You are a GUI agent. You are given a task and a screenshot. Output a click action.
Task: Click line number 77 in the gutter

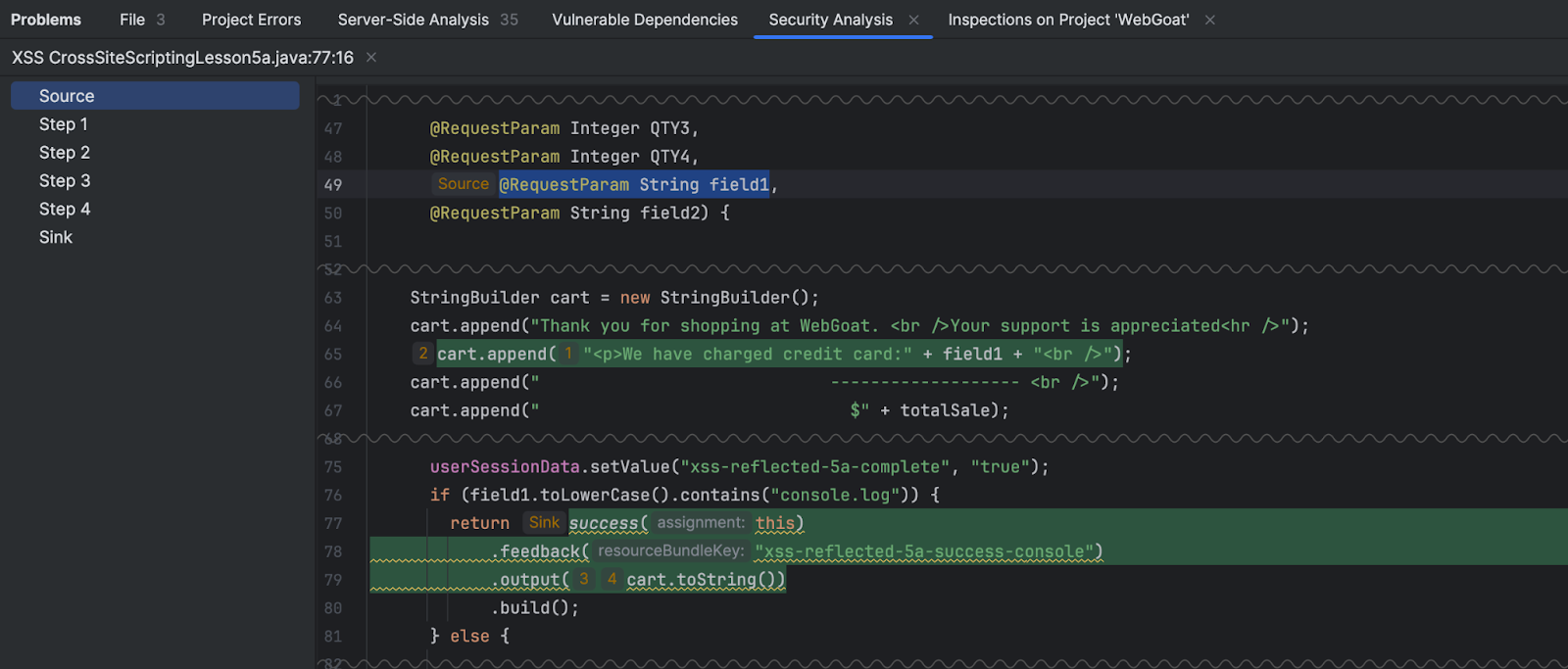[333, 524]
